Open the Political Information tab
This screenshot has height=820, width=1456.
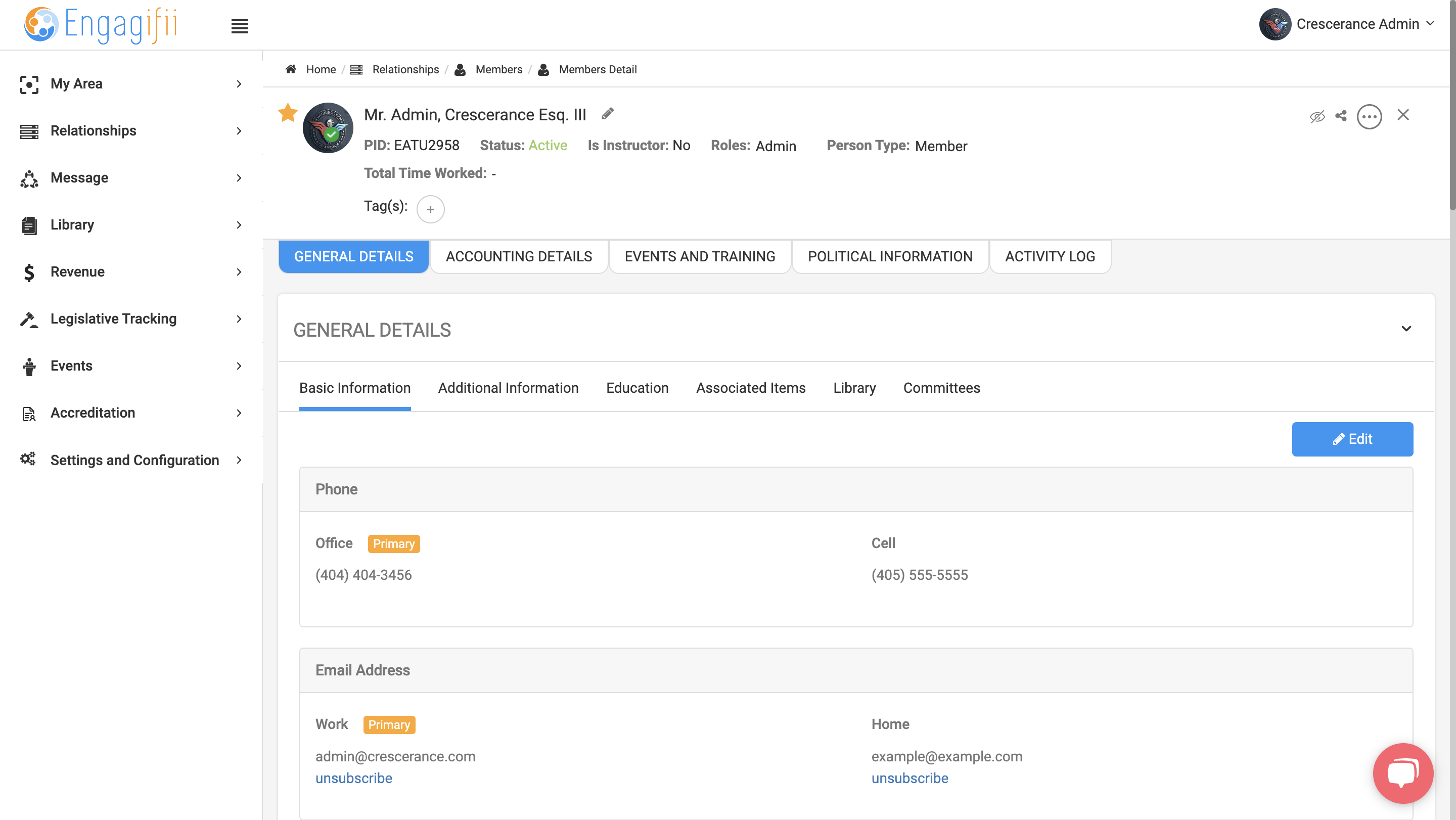tap(890, 257)
